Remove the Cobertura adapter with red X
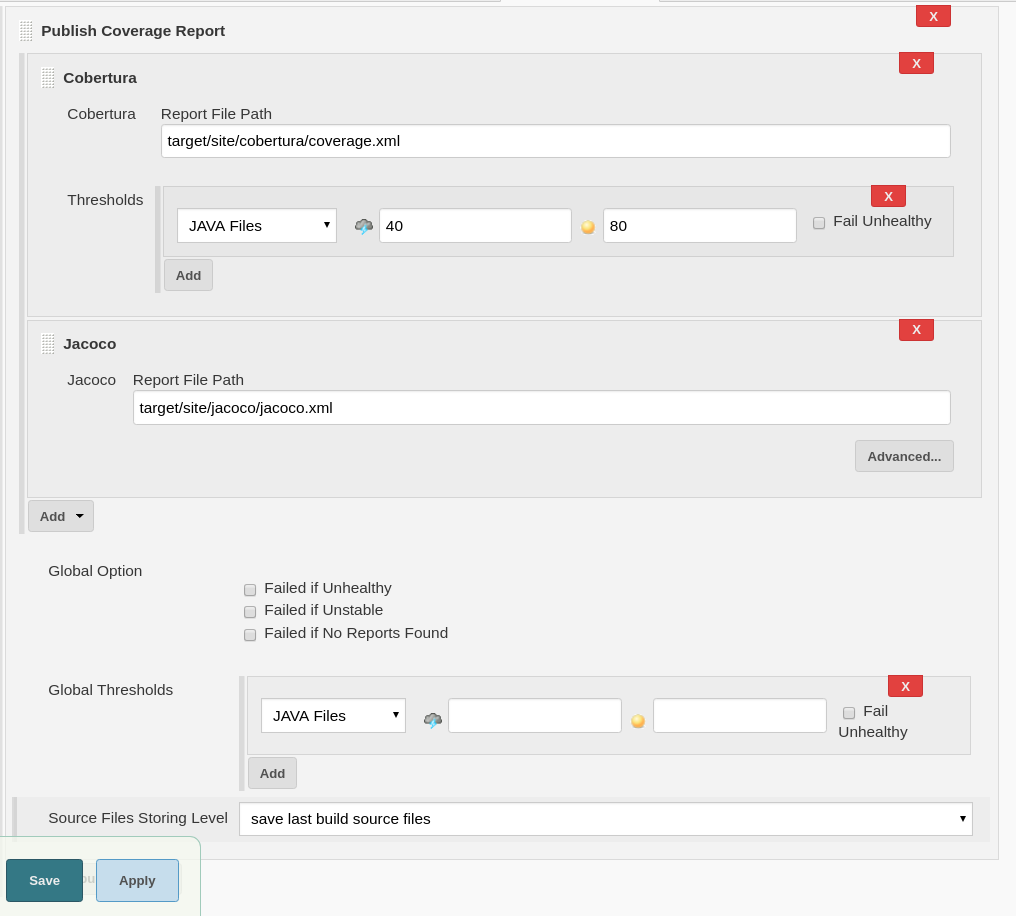 (x=916, y=63)
